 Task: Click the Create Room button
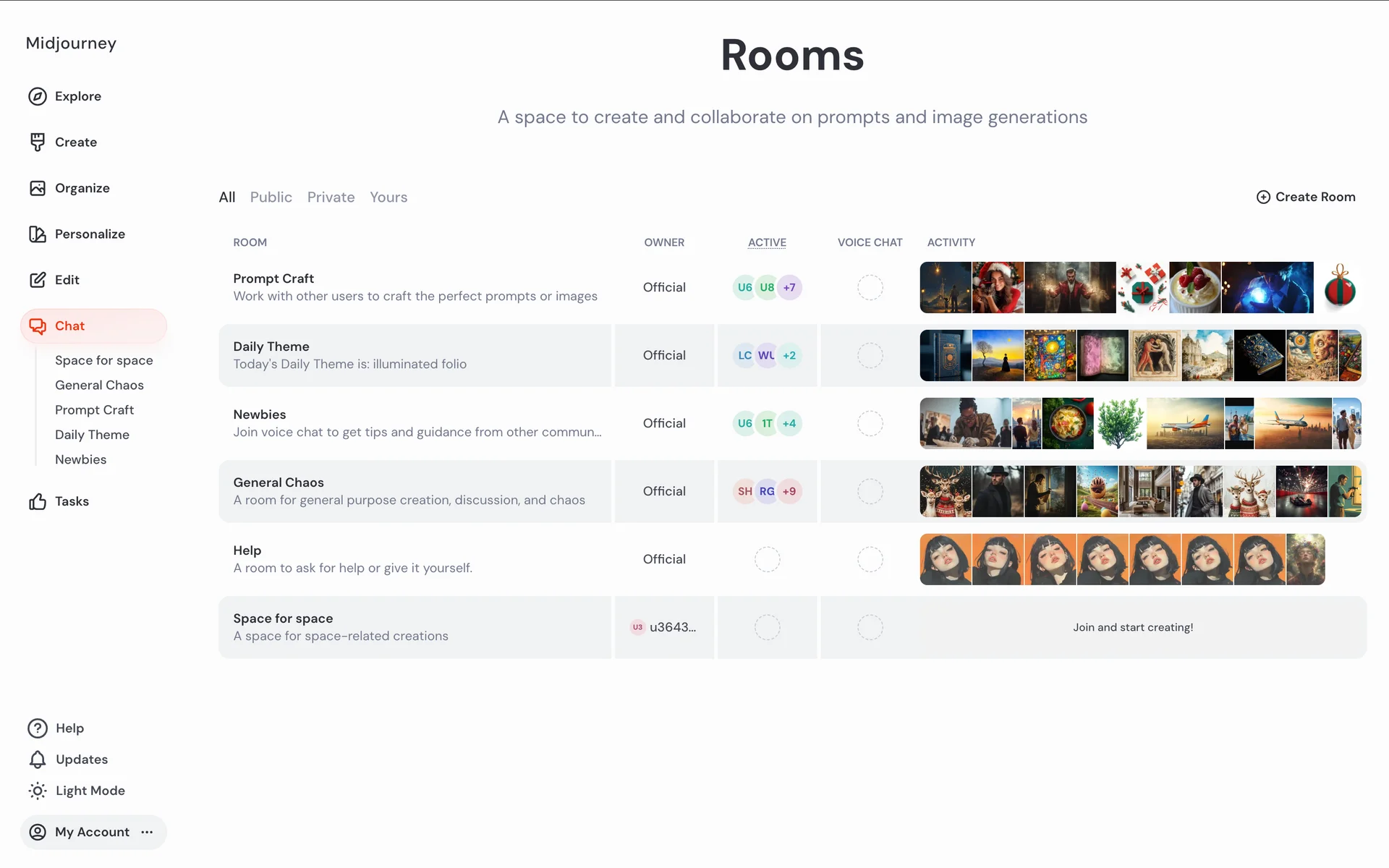1306,197
